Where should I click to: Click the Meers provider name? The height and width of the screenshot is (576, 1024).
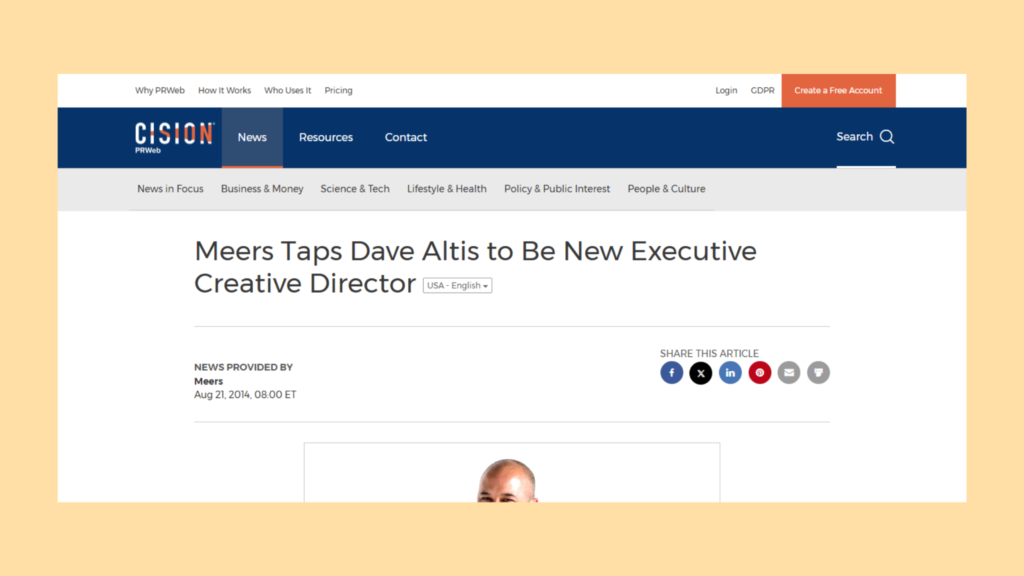[208, 381]
